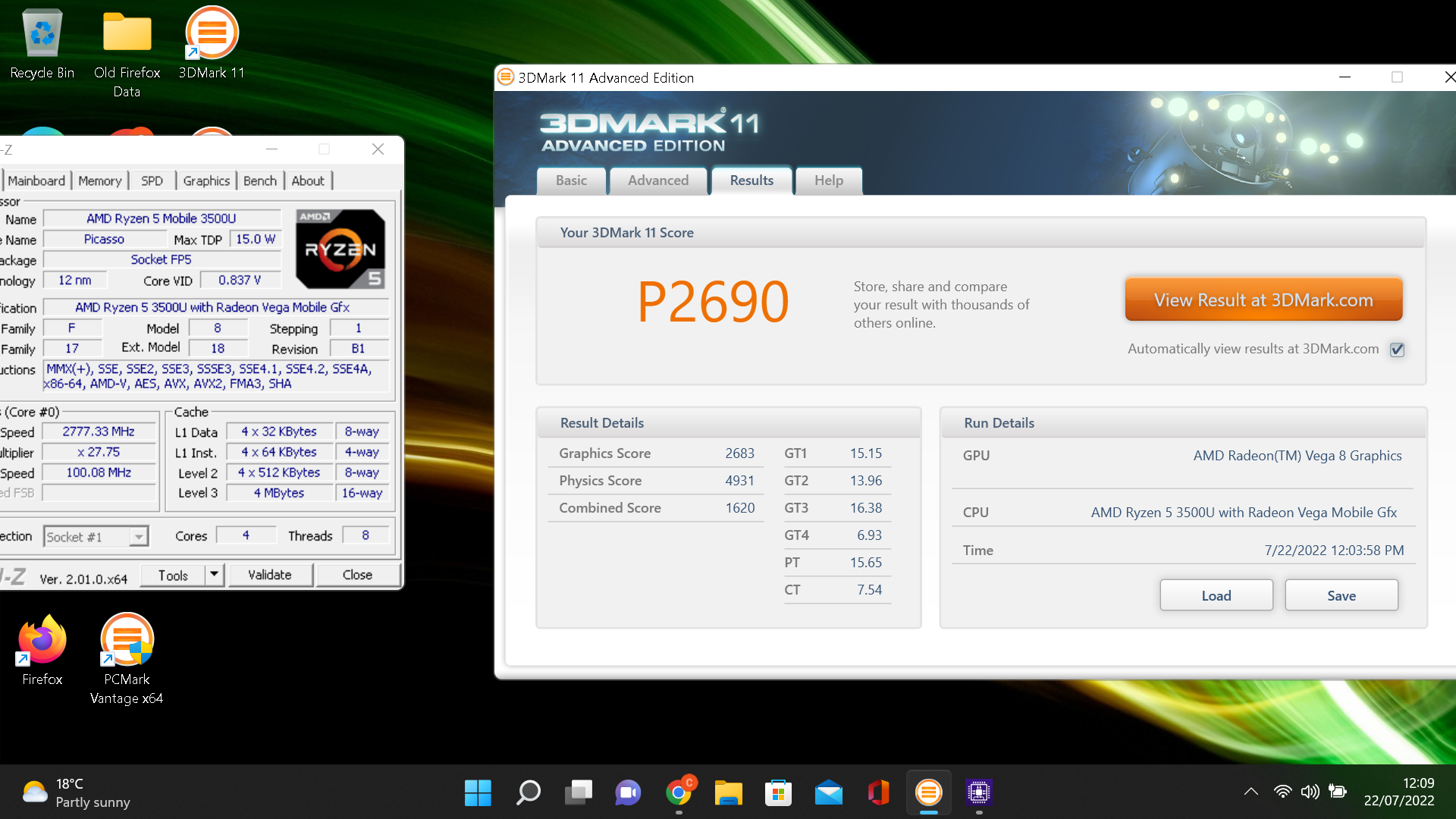Click View Result at 3DMark.com button

coord(1263,300)
